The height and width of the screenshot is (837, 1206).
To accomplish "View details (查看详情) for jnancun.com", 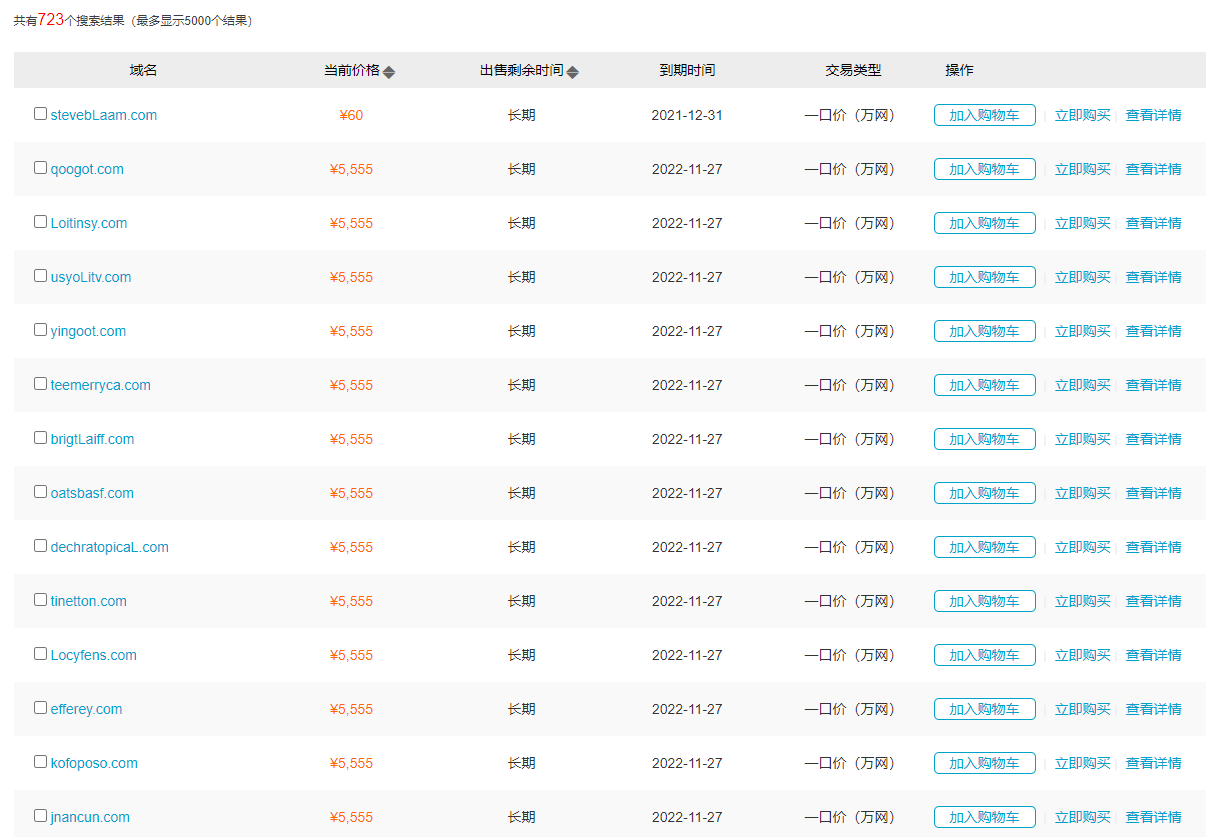I will [x=1154, y=817].
